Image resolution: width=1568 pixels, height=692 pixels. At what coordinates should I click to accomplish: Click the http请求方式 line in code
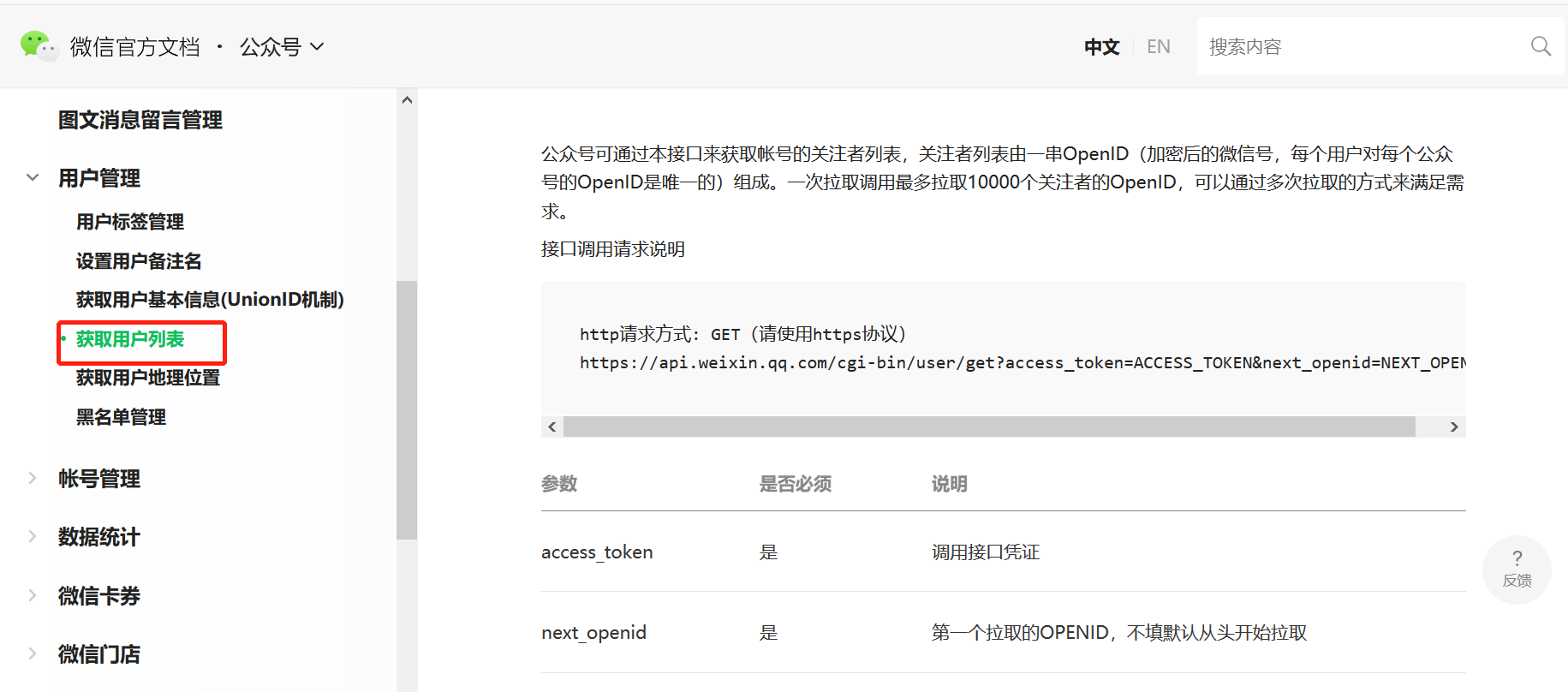(743, 334)
